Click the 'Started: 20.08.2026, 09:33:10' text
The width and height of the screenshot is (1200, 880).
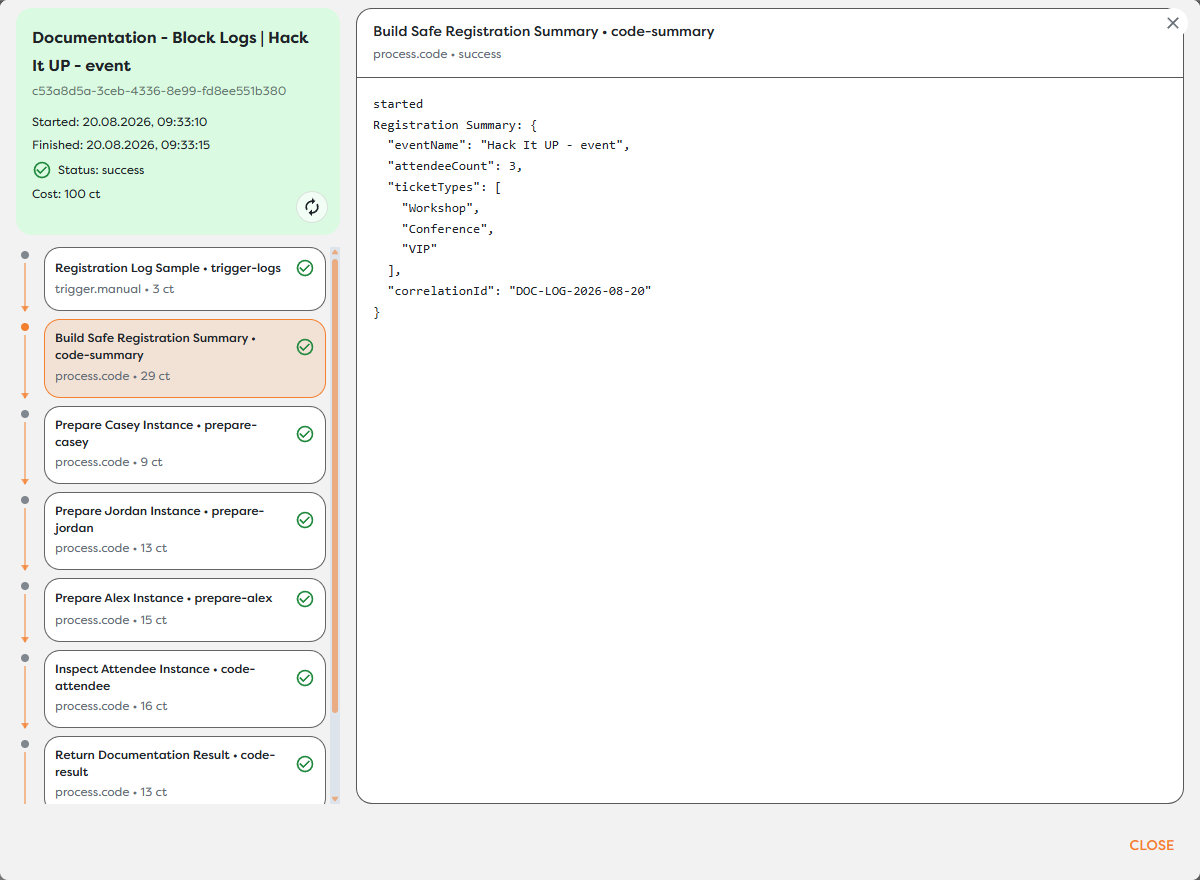coord(120,122)
